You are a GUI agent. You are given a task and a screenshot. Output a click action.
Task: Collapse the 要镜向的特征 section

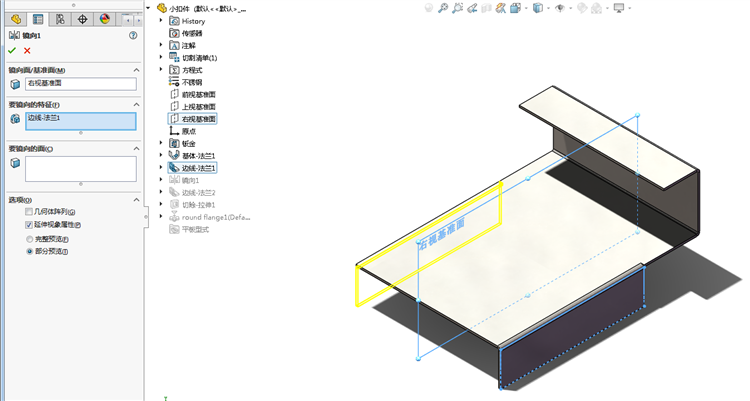pos(136,104)
